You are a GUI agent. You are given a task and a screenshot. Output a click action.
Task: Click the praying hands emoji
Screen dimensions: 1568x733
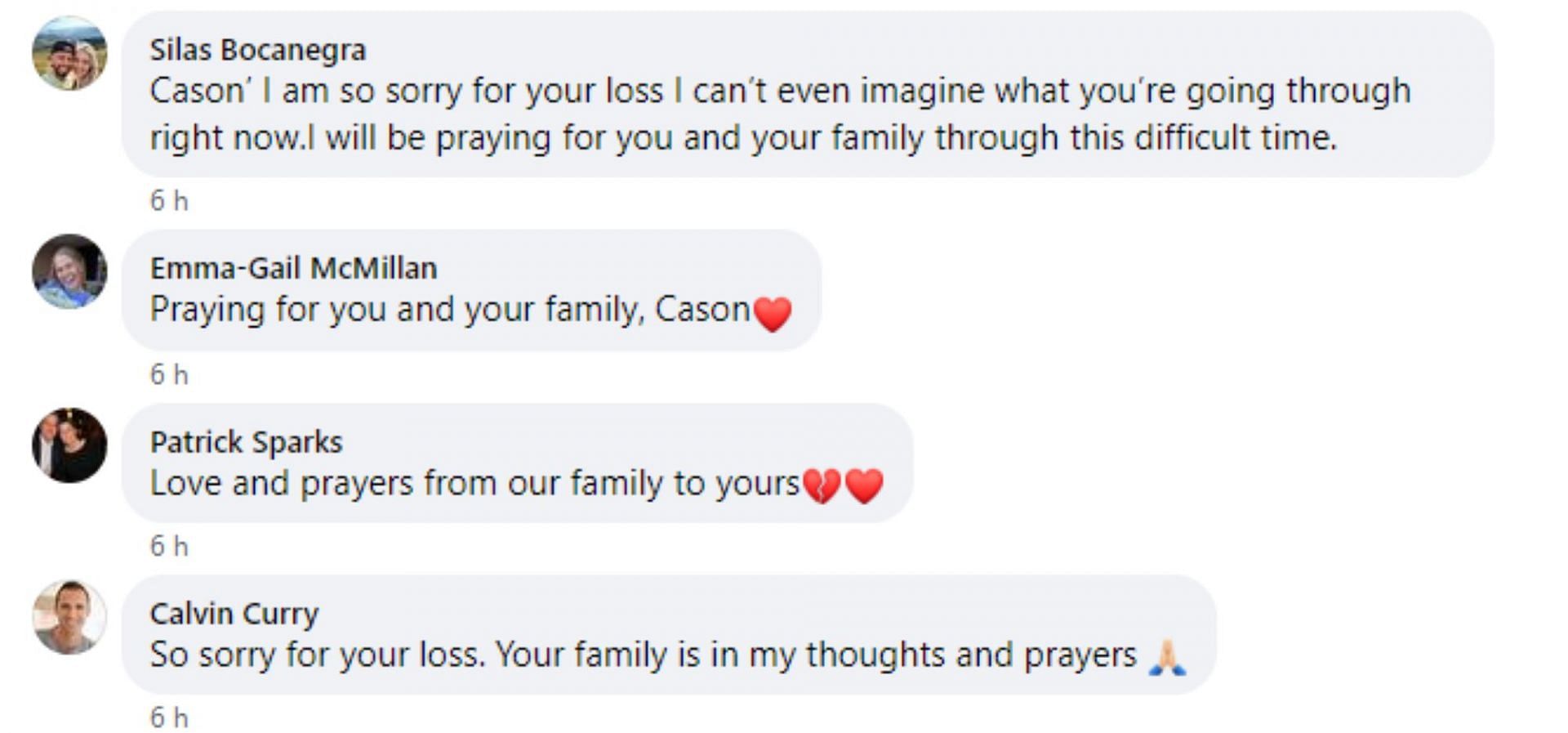click(x=1167, y=657)
